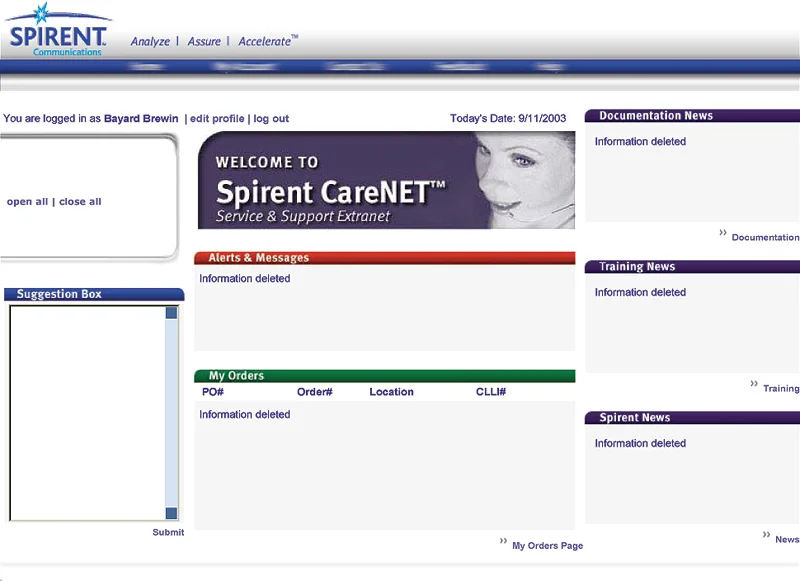This screenshot has height=581, width=800.
Task: Click Information deleted under My Orders
Action: [244, 415]
